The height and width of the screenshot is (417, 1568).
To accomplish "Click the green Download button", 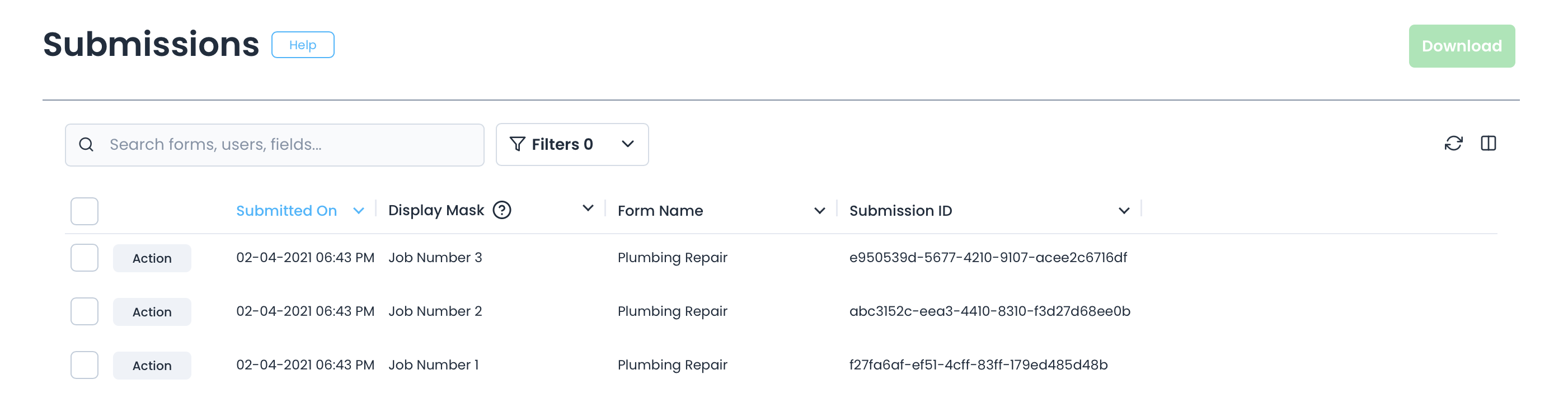I will 1461,46.
